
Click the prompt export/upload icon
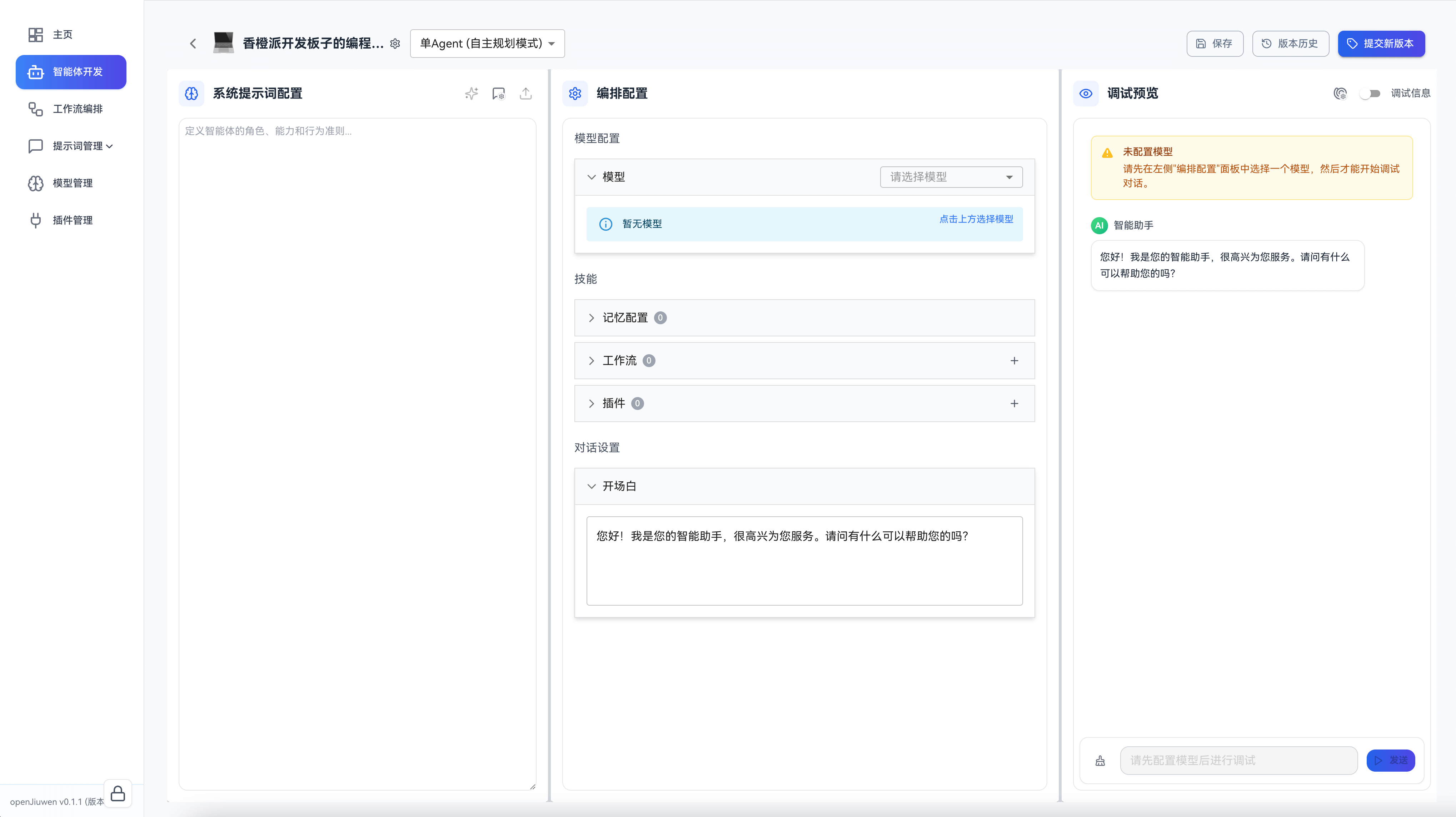[526, 93]
